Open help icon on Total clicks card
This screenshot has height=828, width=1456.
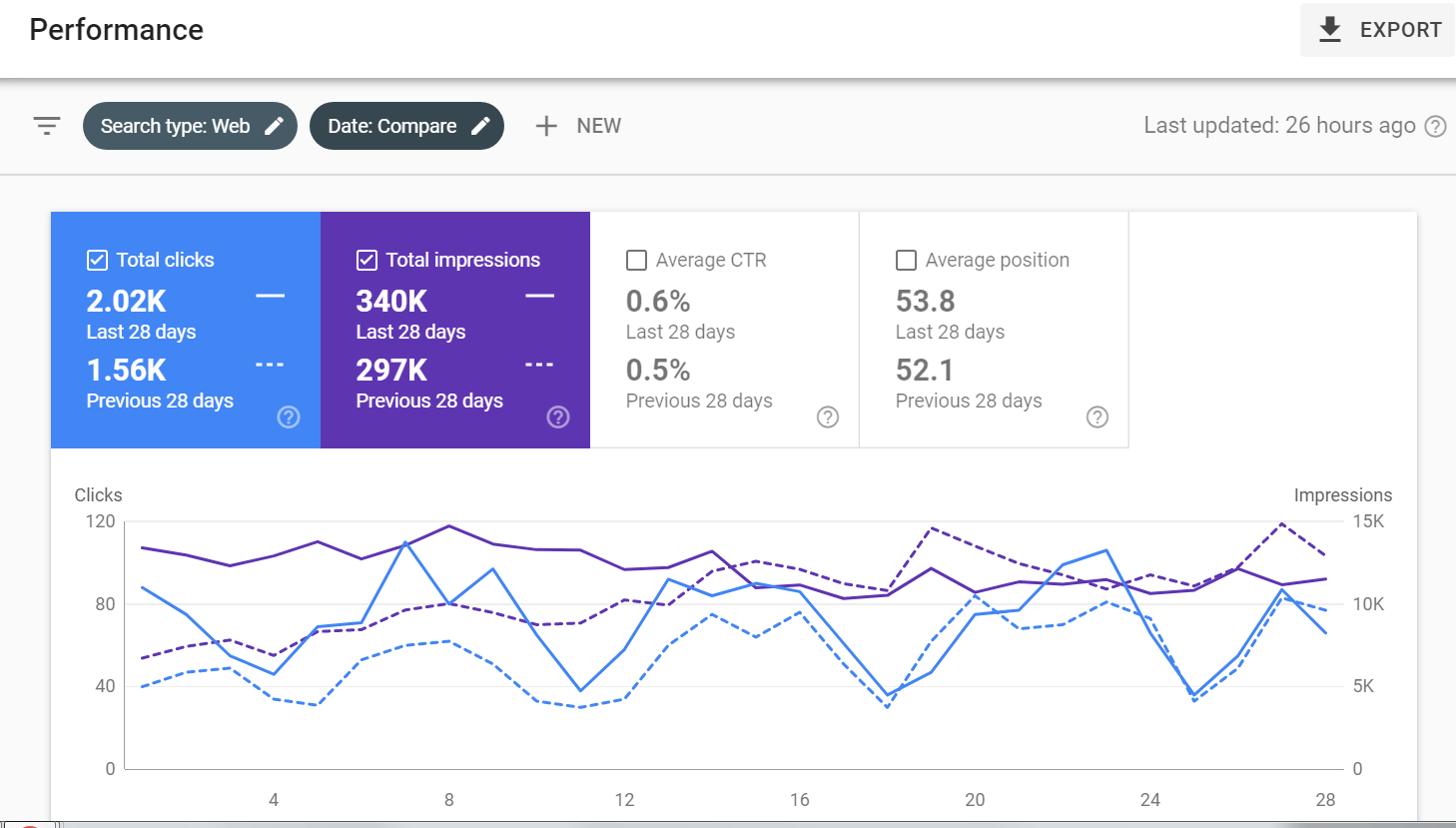(289, 416)
